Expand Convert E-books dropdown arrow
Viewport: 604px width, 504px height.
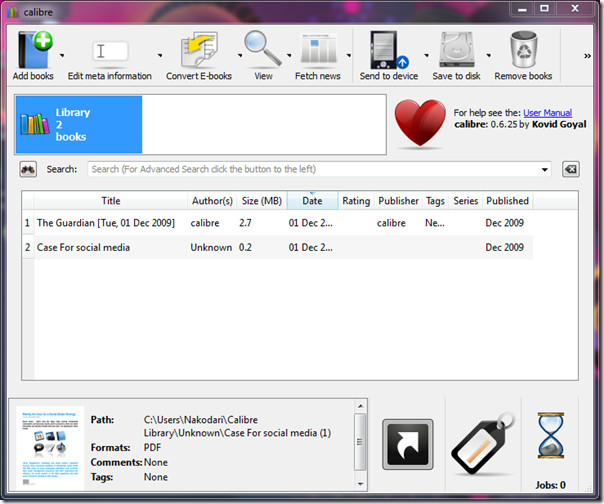[x=240, y=55]
